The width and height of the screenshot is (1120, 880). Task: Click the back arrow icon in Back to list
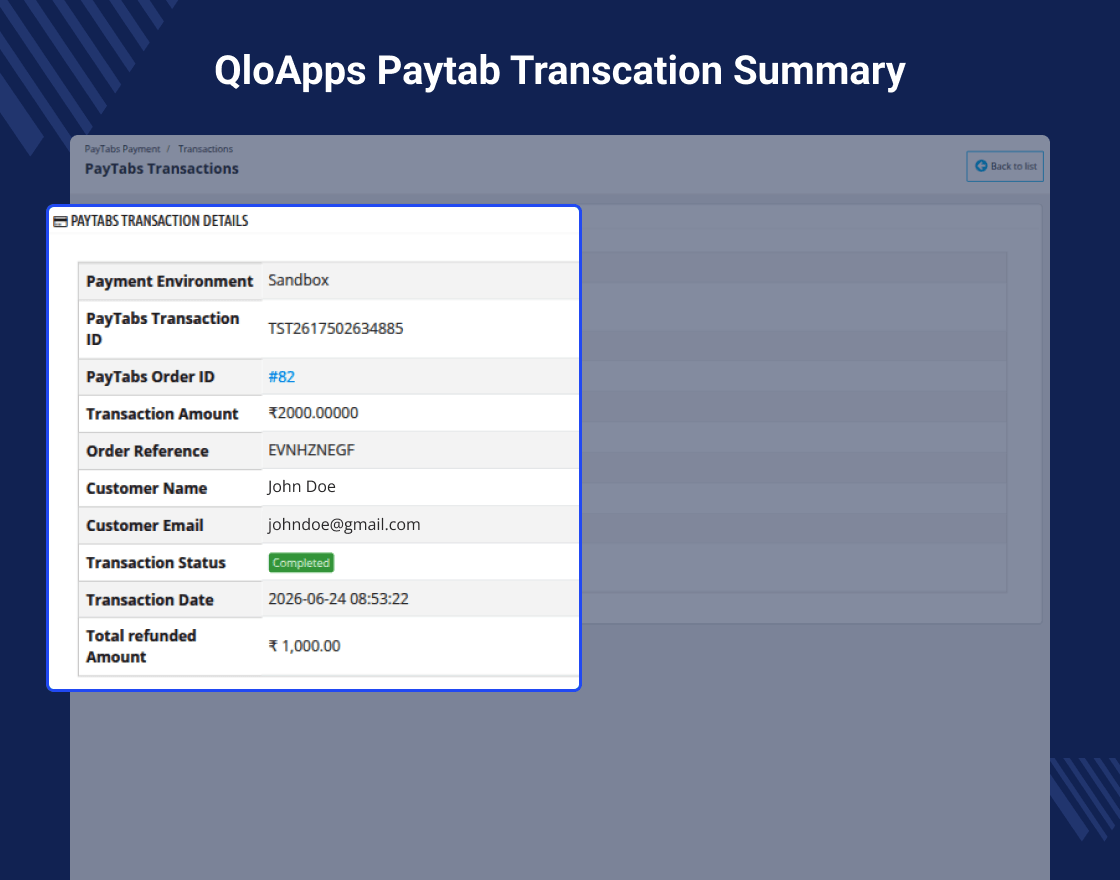tap(981, 166)
